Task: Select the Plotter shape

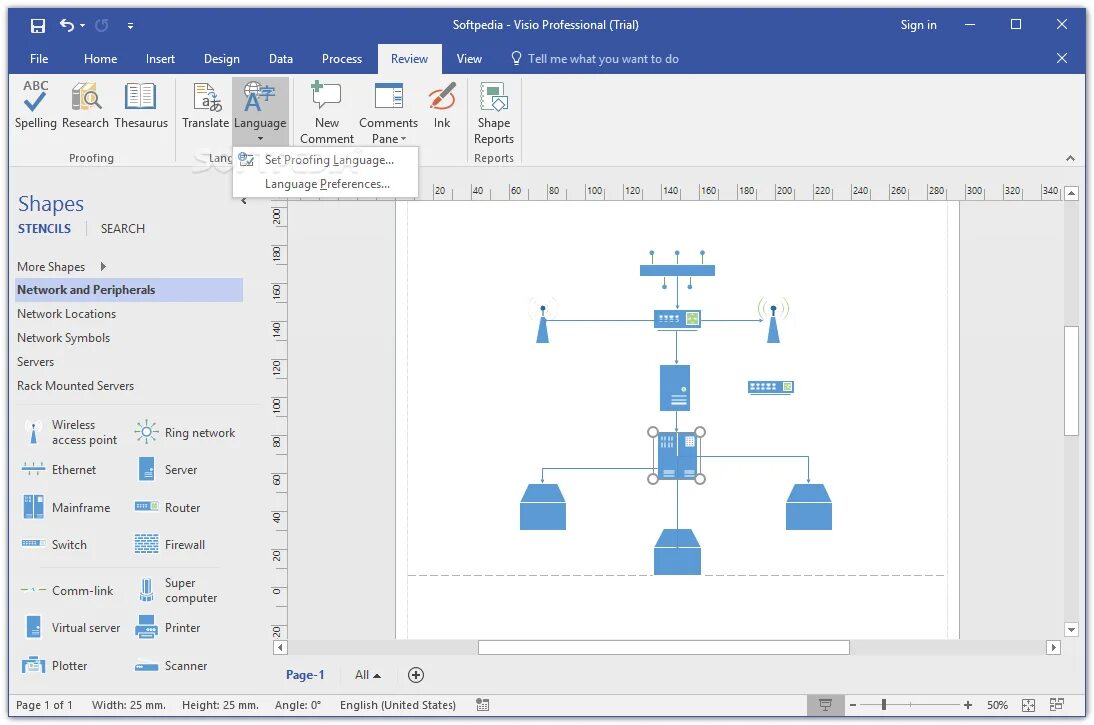Action: point(54,666)
